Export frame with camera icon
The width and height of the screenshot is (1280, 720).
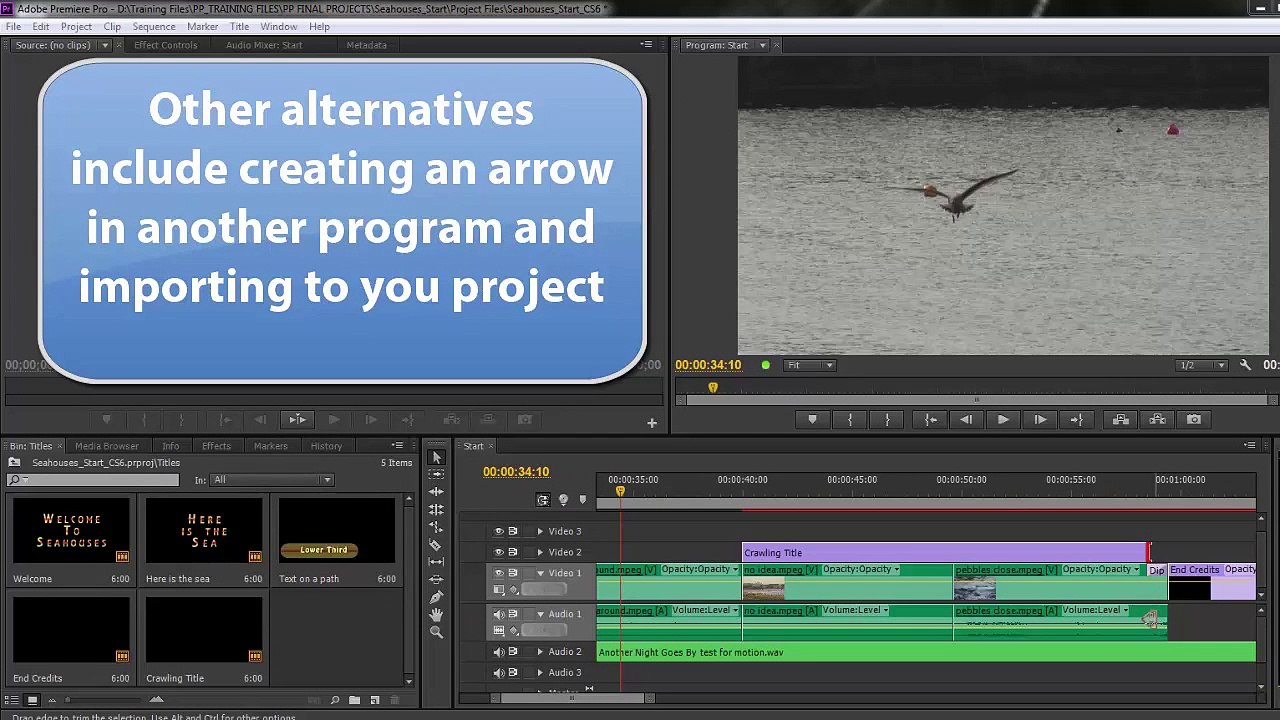click(x=1194, y=420)
